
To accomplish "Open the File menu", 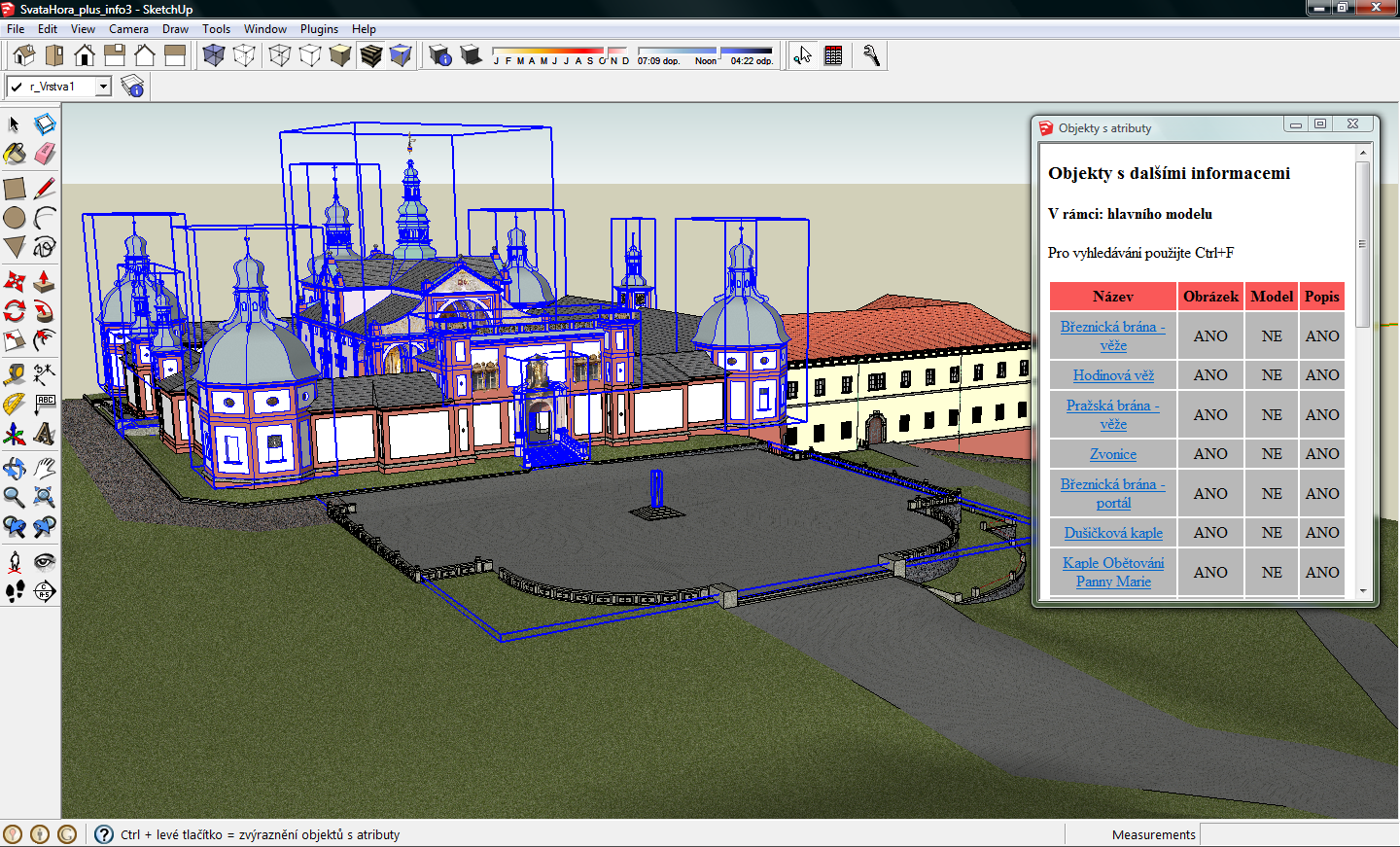I will [16, 29].
